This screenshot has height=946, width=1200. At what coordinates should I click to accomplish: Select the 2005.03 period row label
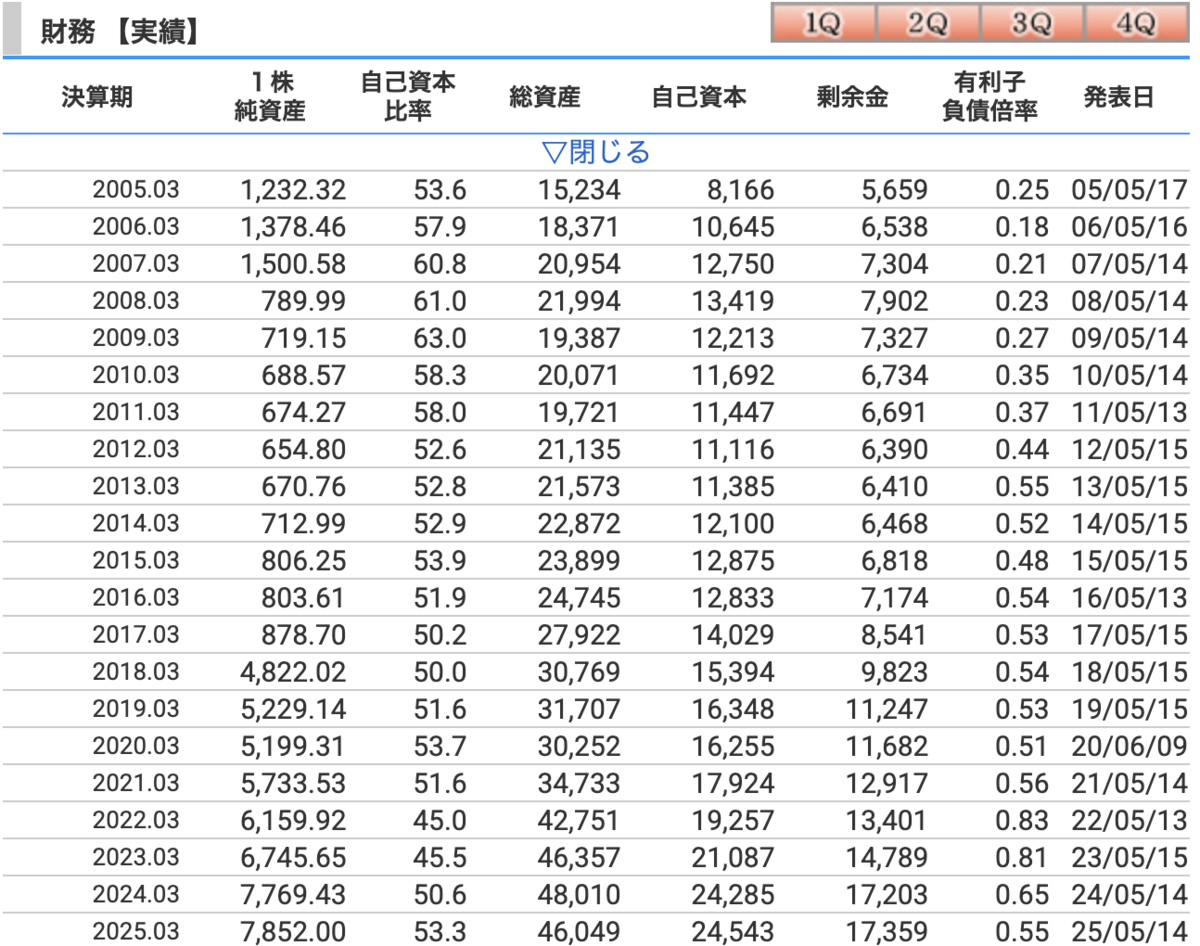coord(136,190)
